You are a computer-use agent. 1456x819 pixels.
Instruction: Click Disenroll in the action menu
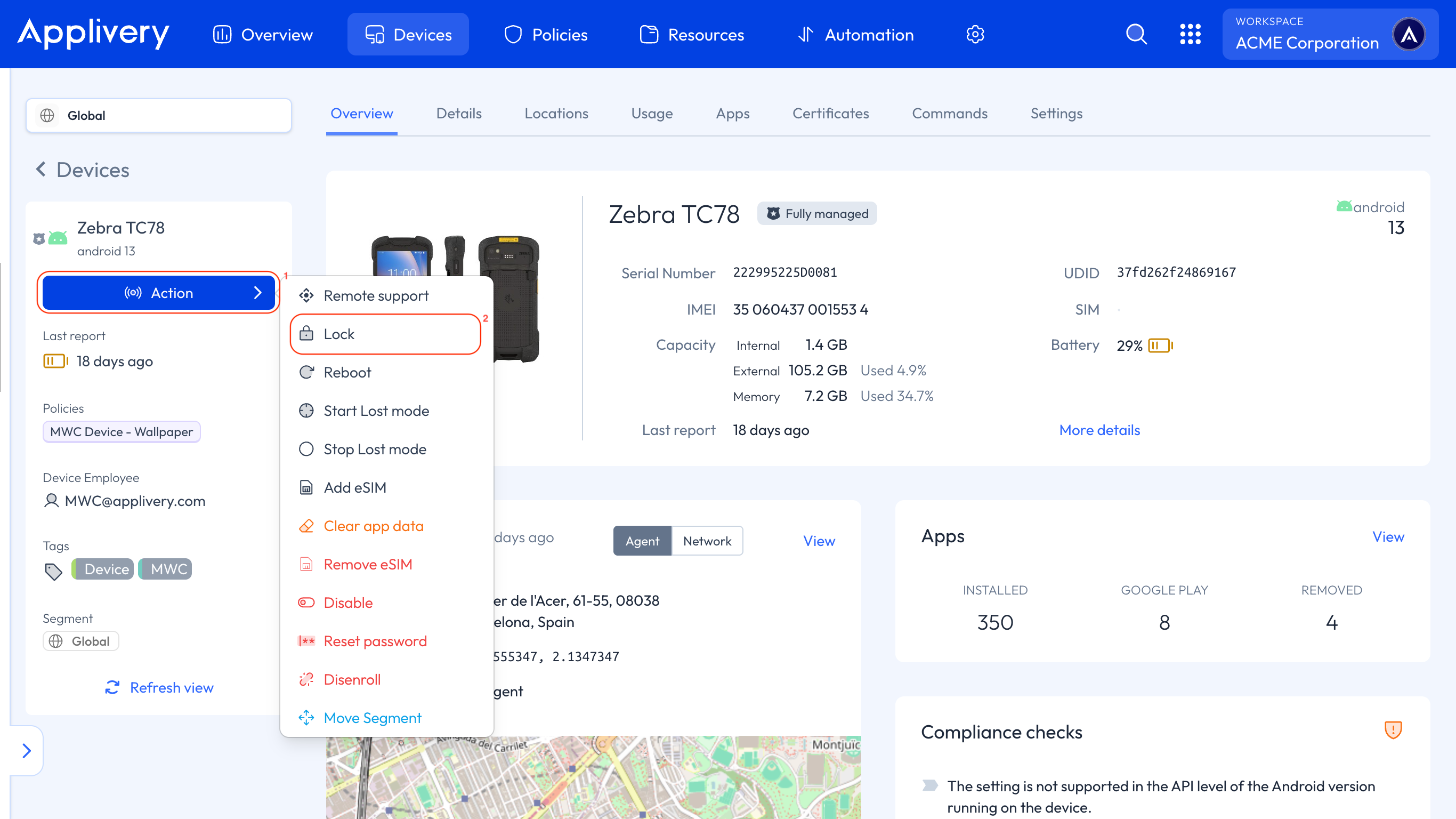pos(352,679)
